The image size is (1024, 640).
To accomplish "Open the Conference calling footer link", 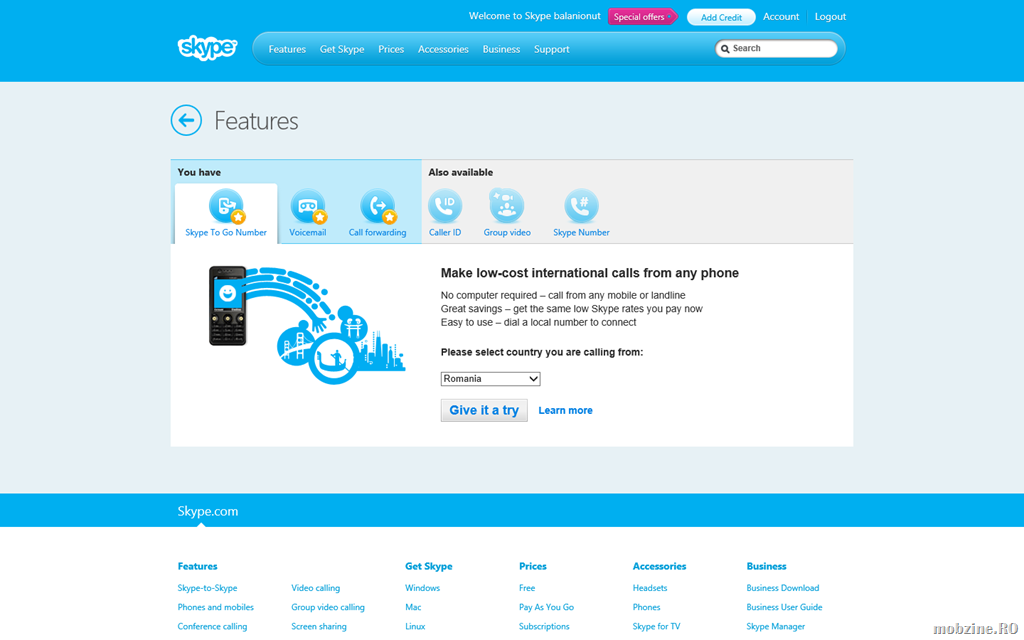I will point(212,626).
